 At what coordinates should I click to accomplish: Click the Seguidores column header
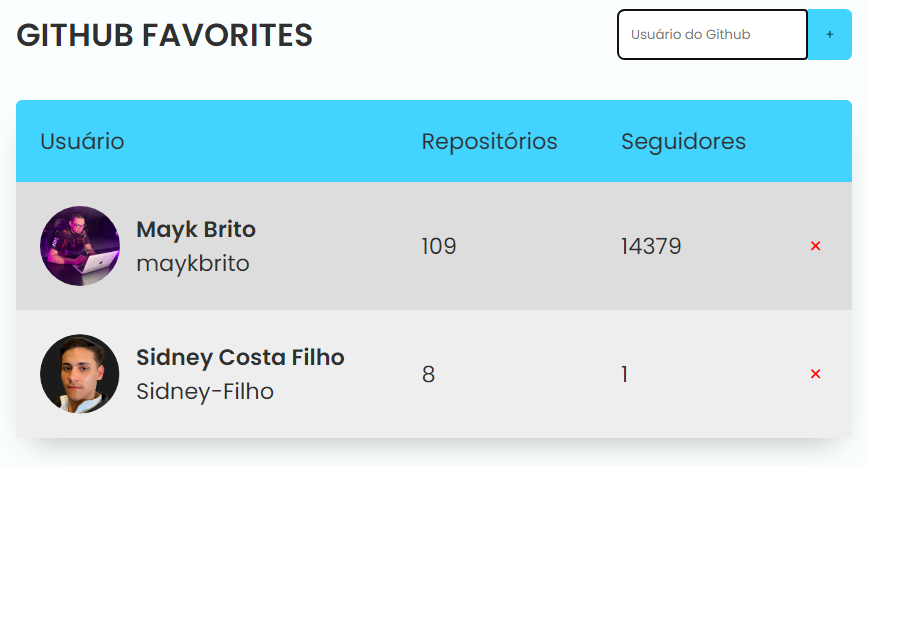pyautogui.click(x=683, y=142)
